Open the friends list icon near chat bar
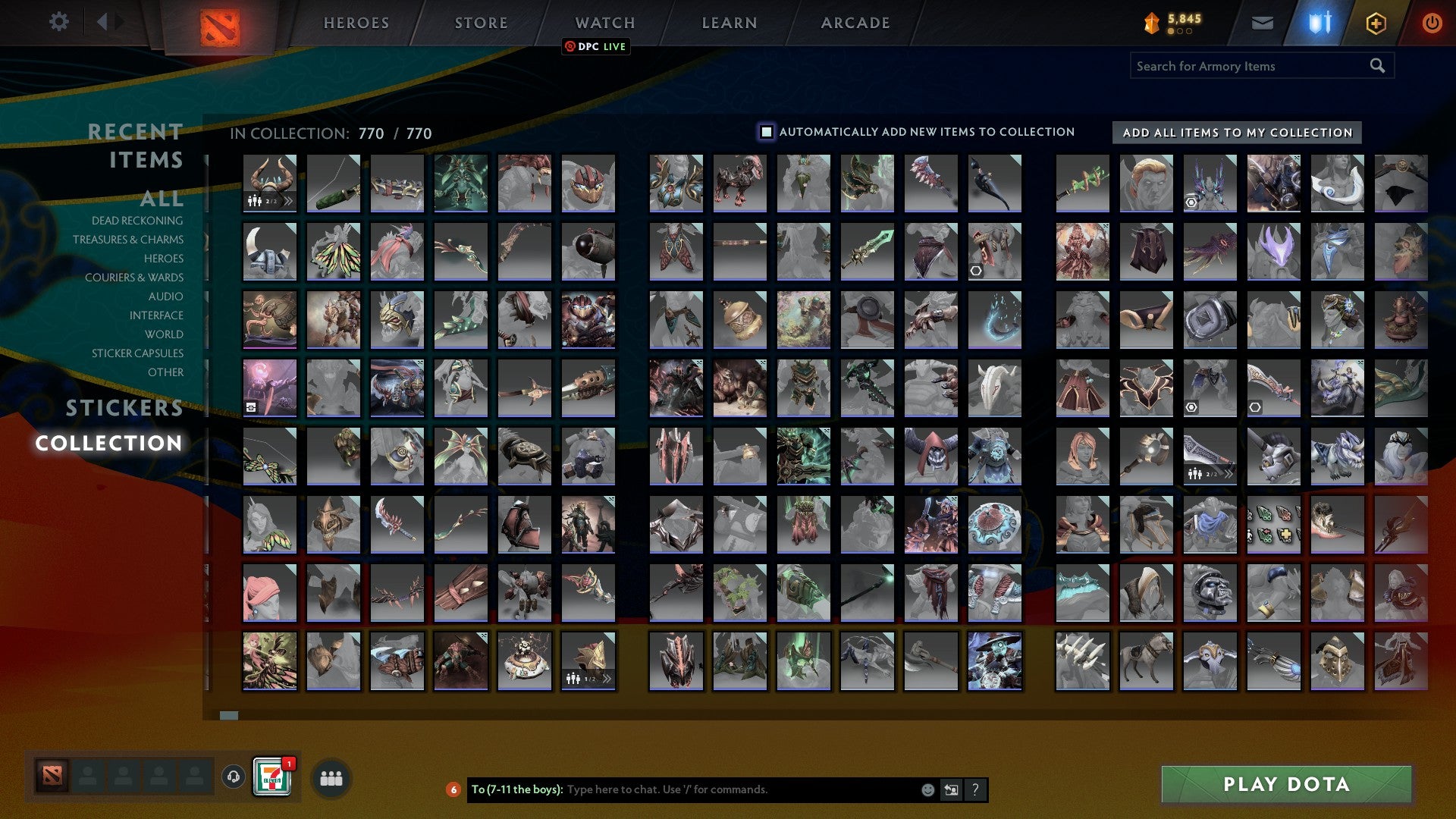This screenshot has height=819, width=1456. tap(331, 777)
